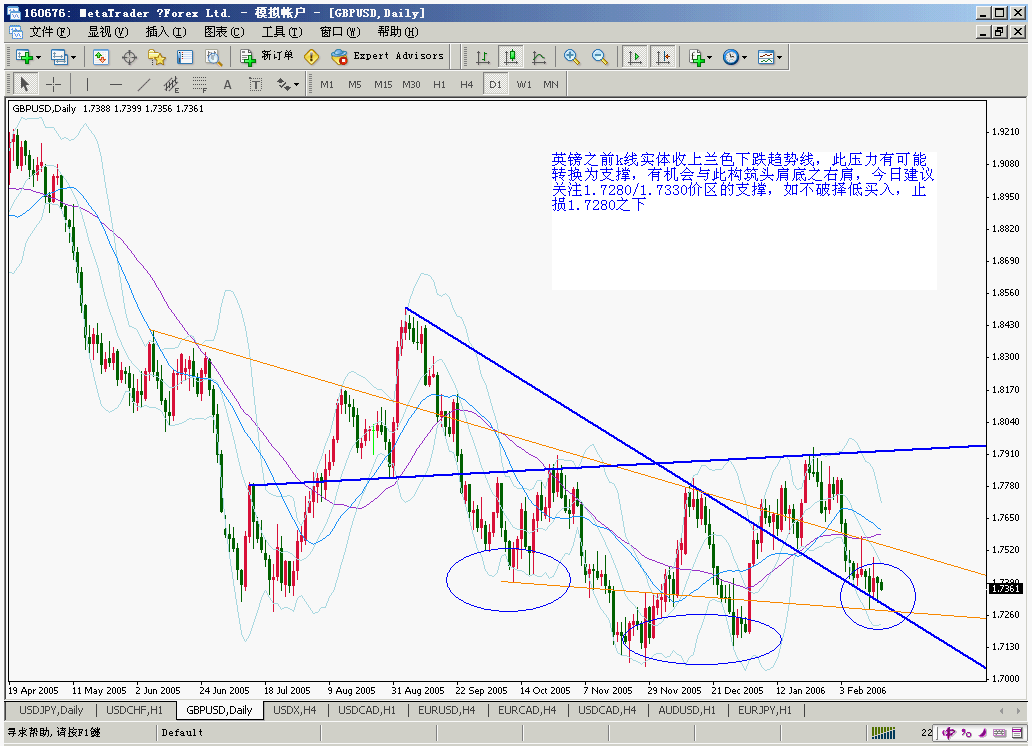1032x746 pixels.
Task: Click the yellow diamond warning icon
Action: coord(311,57)
